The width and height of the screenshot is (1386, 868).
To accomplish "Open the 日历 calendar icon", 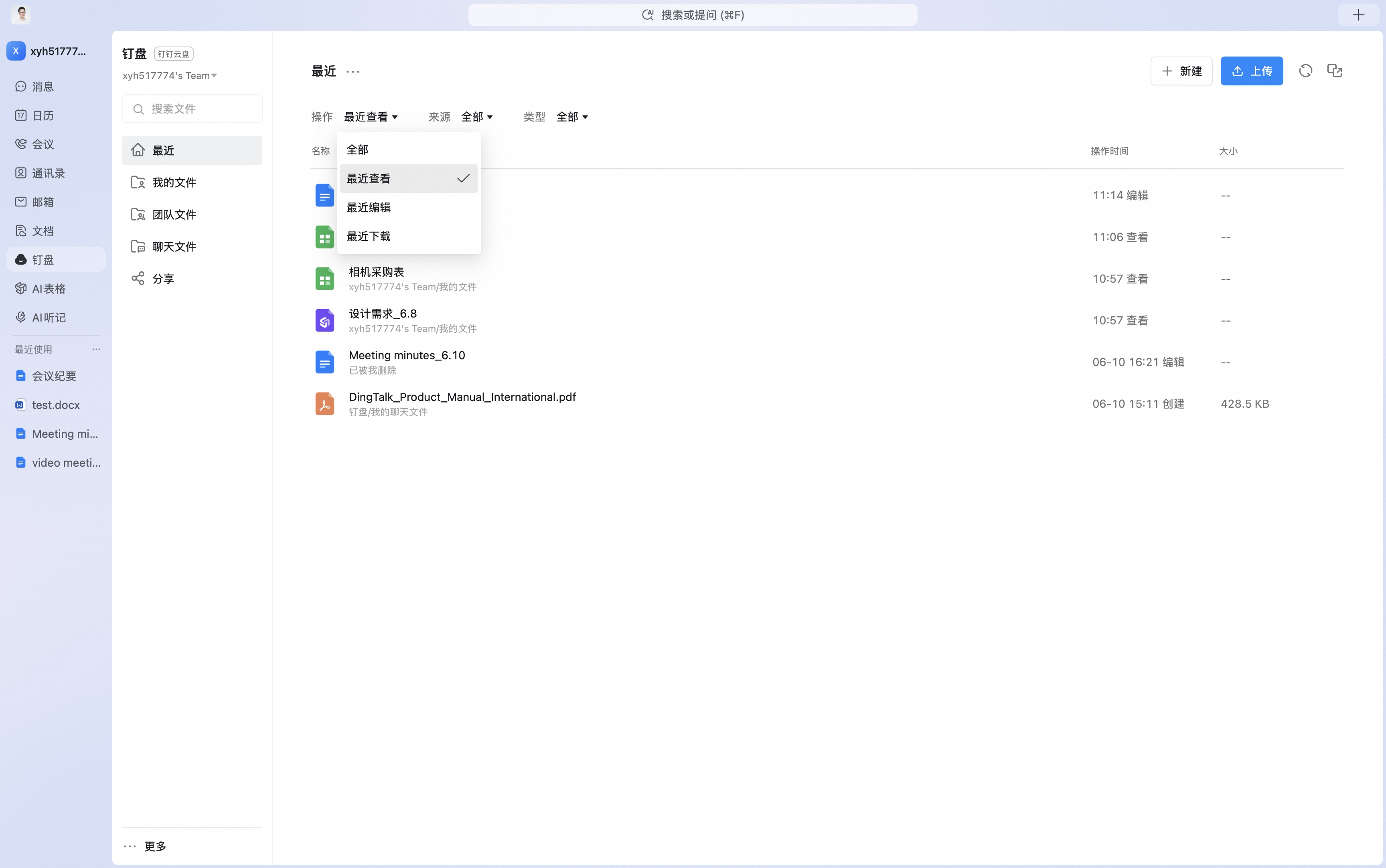I will (x=21, y=115).
